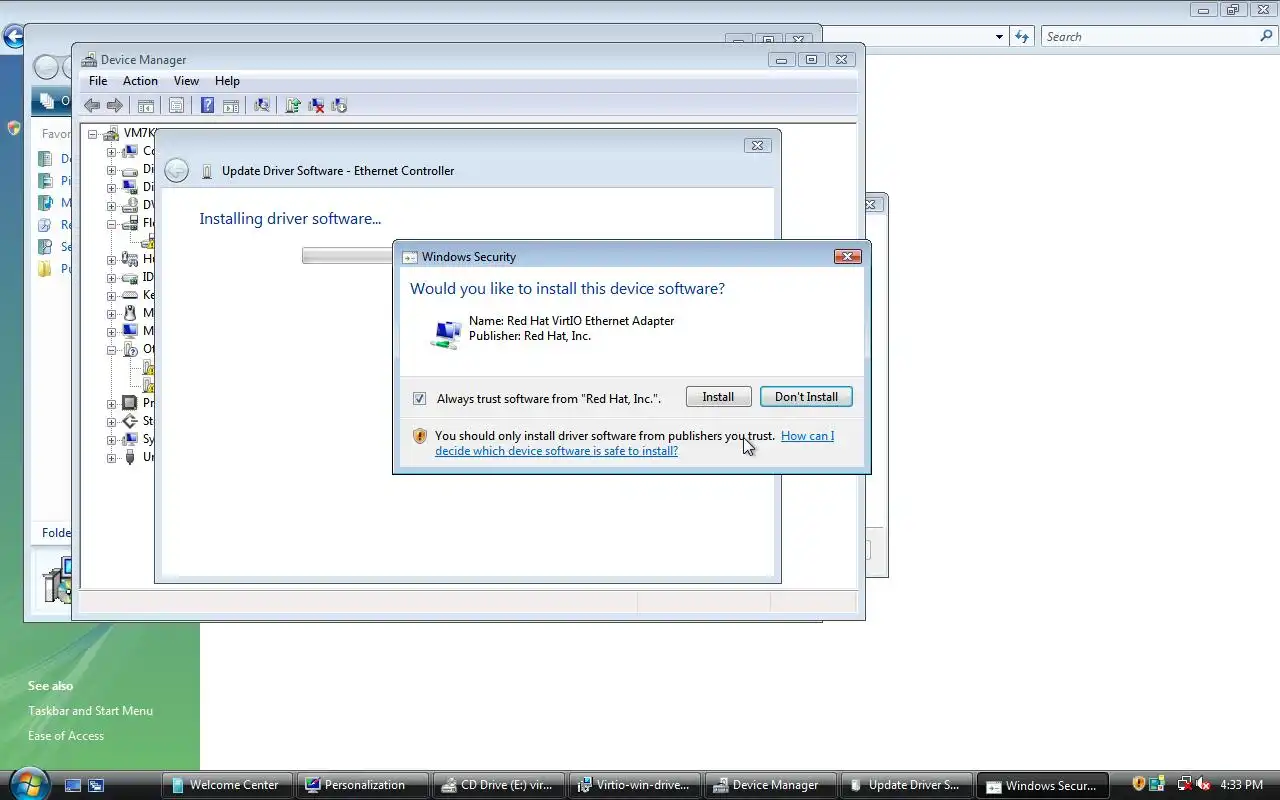Click the Show Desktop quick launch icon
Viewport: 1280px width, 800px height.
[x=72, y=785]
